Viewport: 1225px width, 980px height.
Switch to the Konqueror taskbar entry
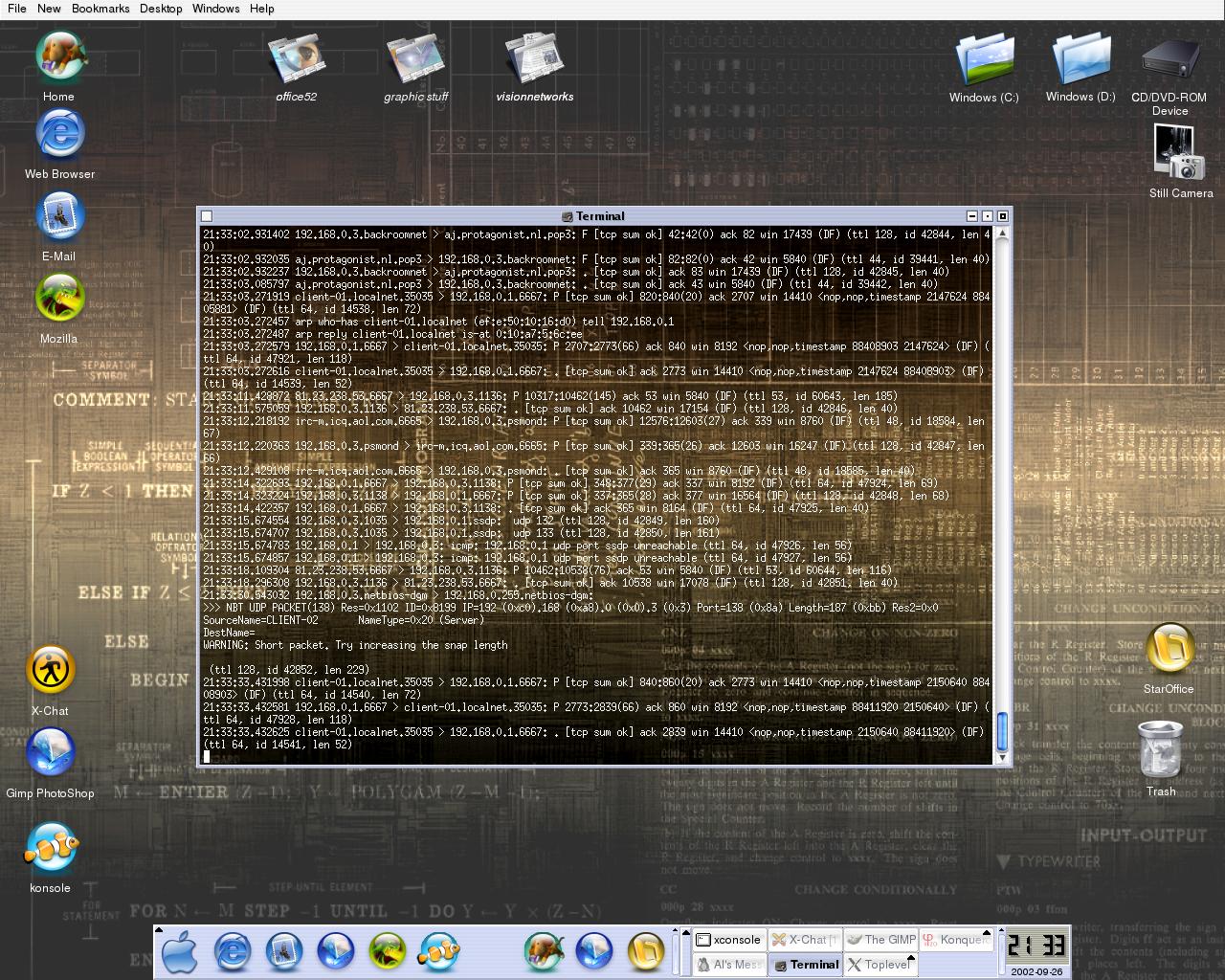click(956, 940)
